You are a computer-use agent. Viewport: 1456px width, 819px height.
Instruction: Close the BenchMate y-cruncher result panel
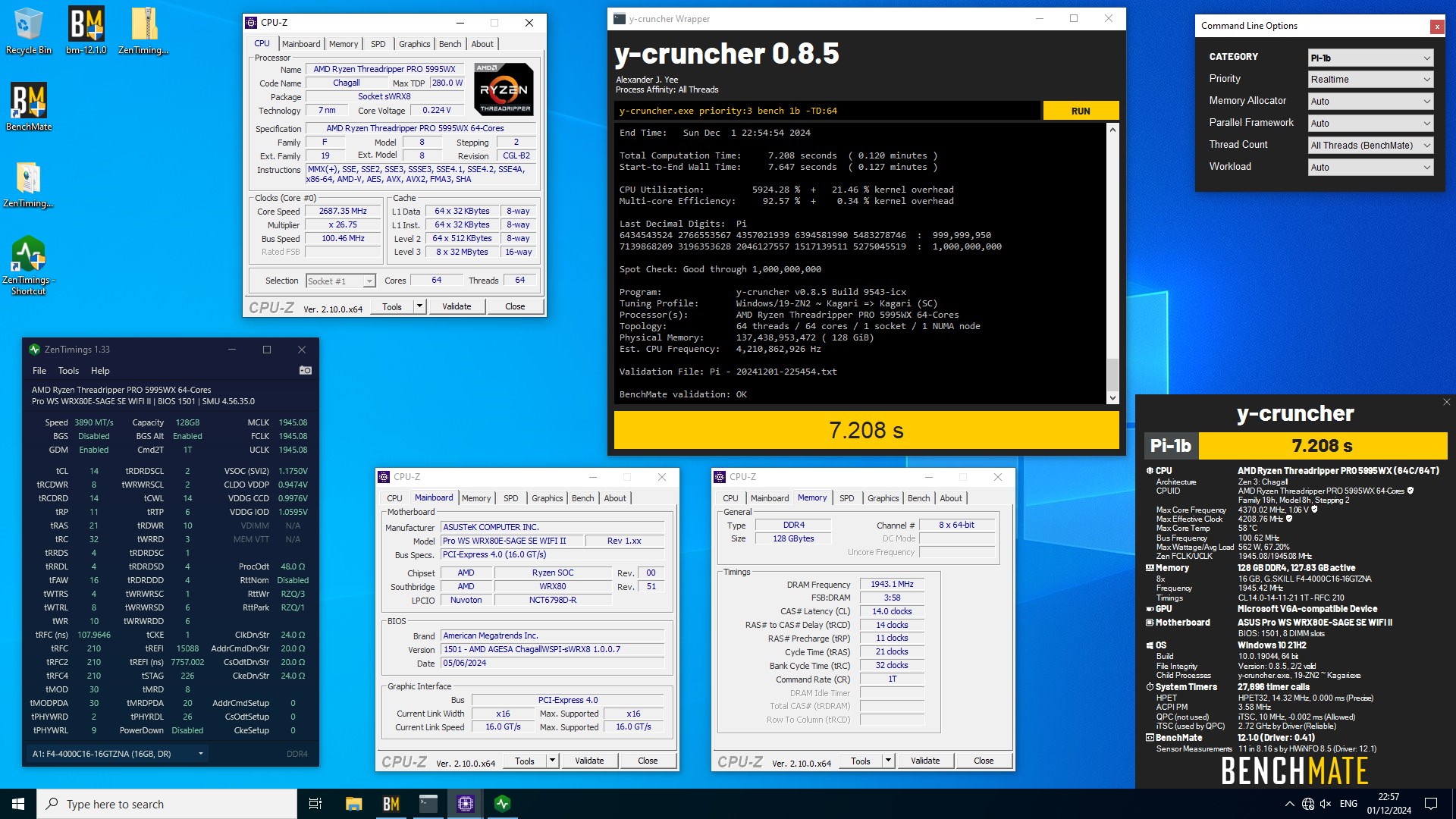[x=1446, y=402]
